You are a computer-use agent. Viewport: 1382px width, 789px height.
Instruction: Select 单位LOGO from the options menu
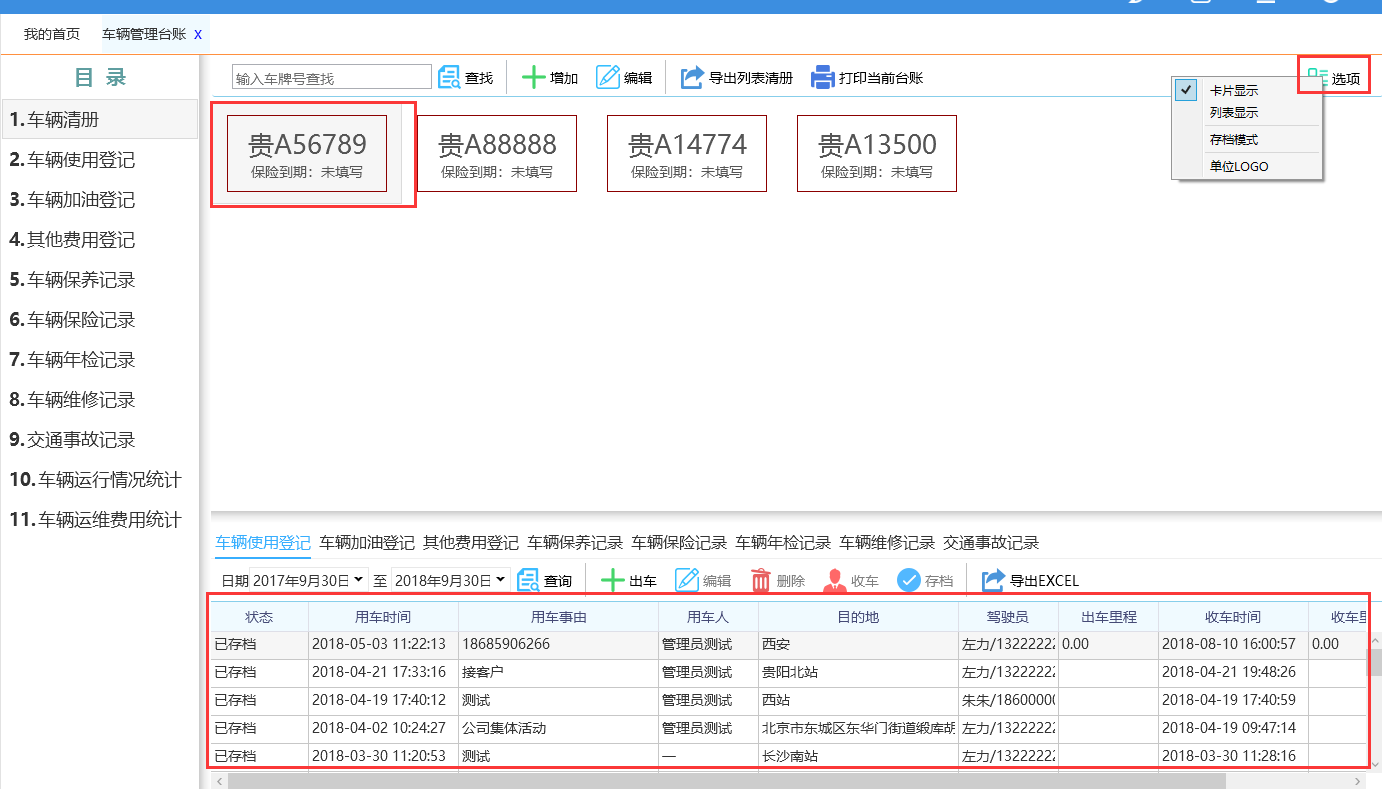point(1238,166)
